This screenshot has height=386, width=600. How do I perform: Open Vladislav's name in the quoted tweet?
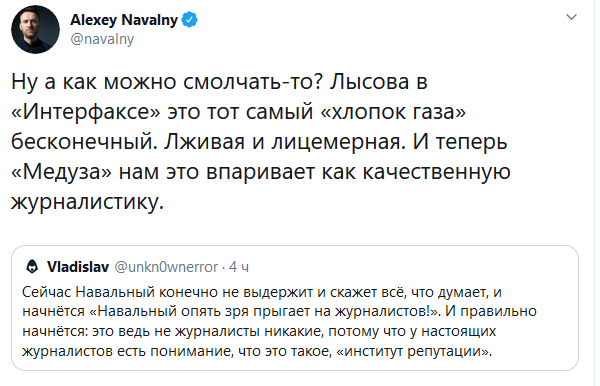click(x=78, y=267)
